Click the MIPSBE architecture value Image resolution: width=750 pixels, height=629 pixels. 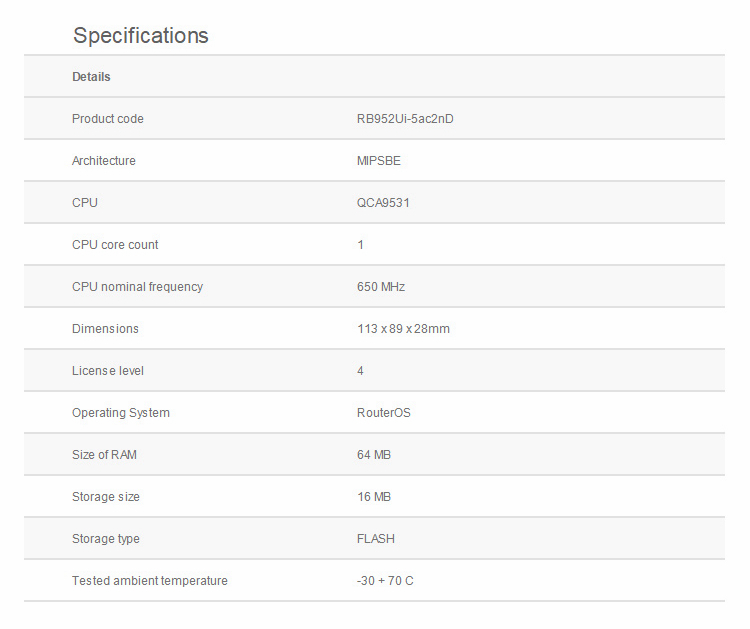click(x=379, y=161)
